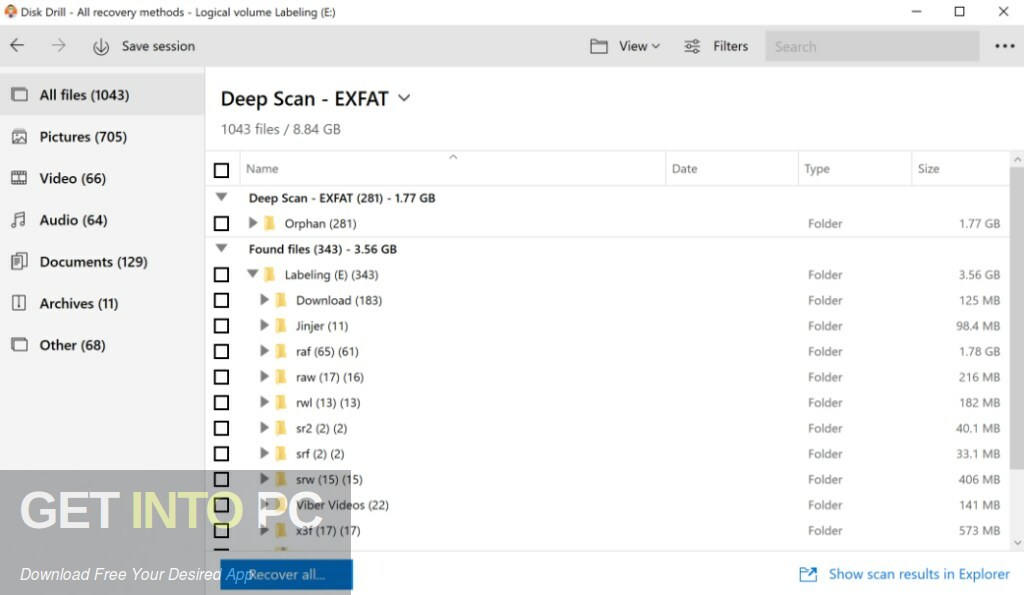Click the Other category icon
Image resolution: width=1024 pixels, height=595 pixels.
tap(20, 345)
